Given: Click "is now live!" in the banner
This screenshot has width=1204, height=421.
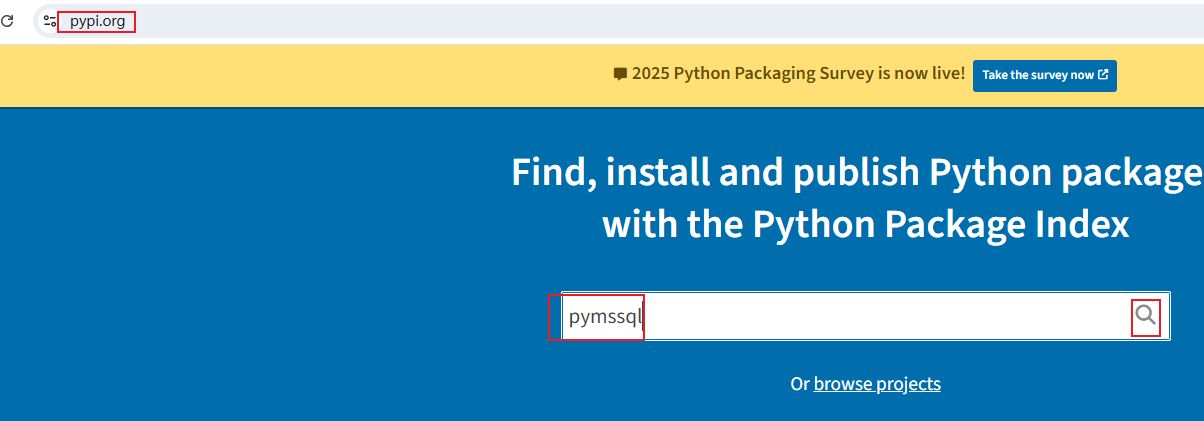Looking at the screenshot, I should pyautogui.click(x=919, y=74).
